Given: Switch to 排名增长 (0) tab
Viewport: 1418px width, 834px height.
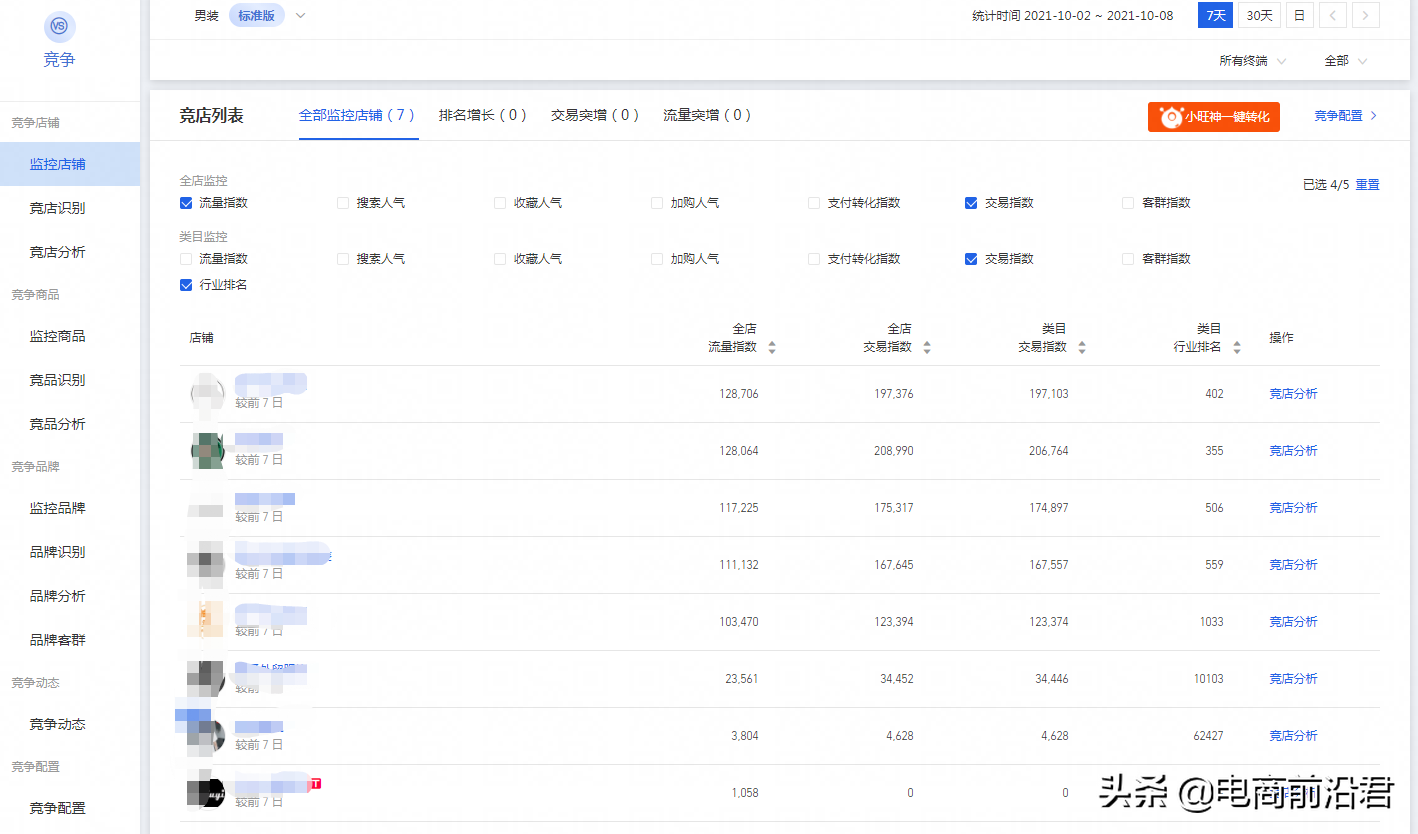Looking at the screenshot, I should (483, 116).
